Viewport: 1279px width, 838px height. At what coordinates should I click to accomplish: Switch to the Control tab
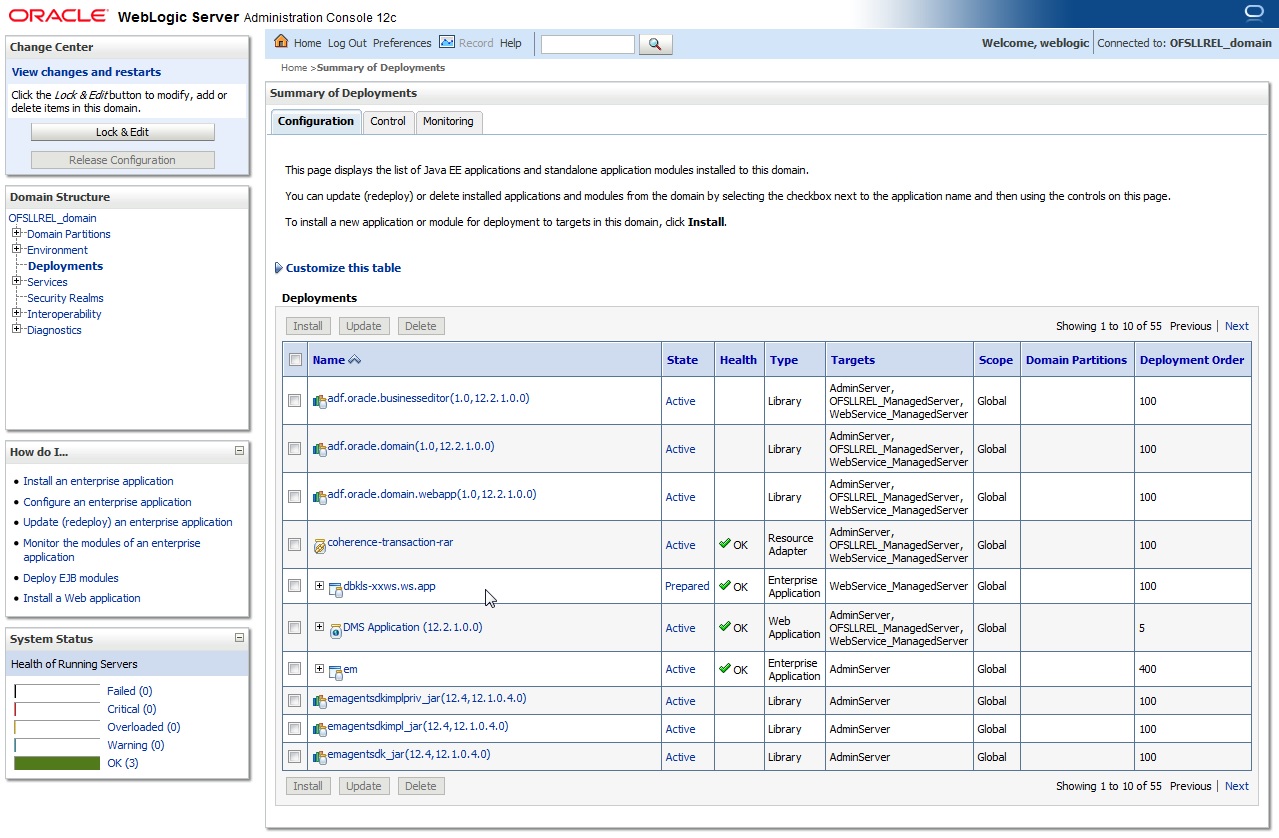[x=388, y=121]
